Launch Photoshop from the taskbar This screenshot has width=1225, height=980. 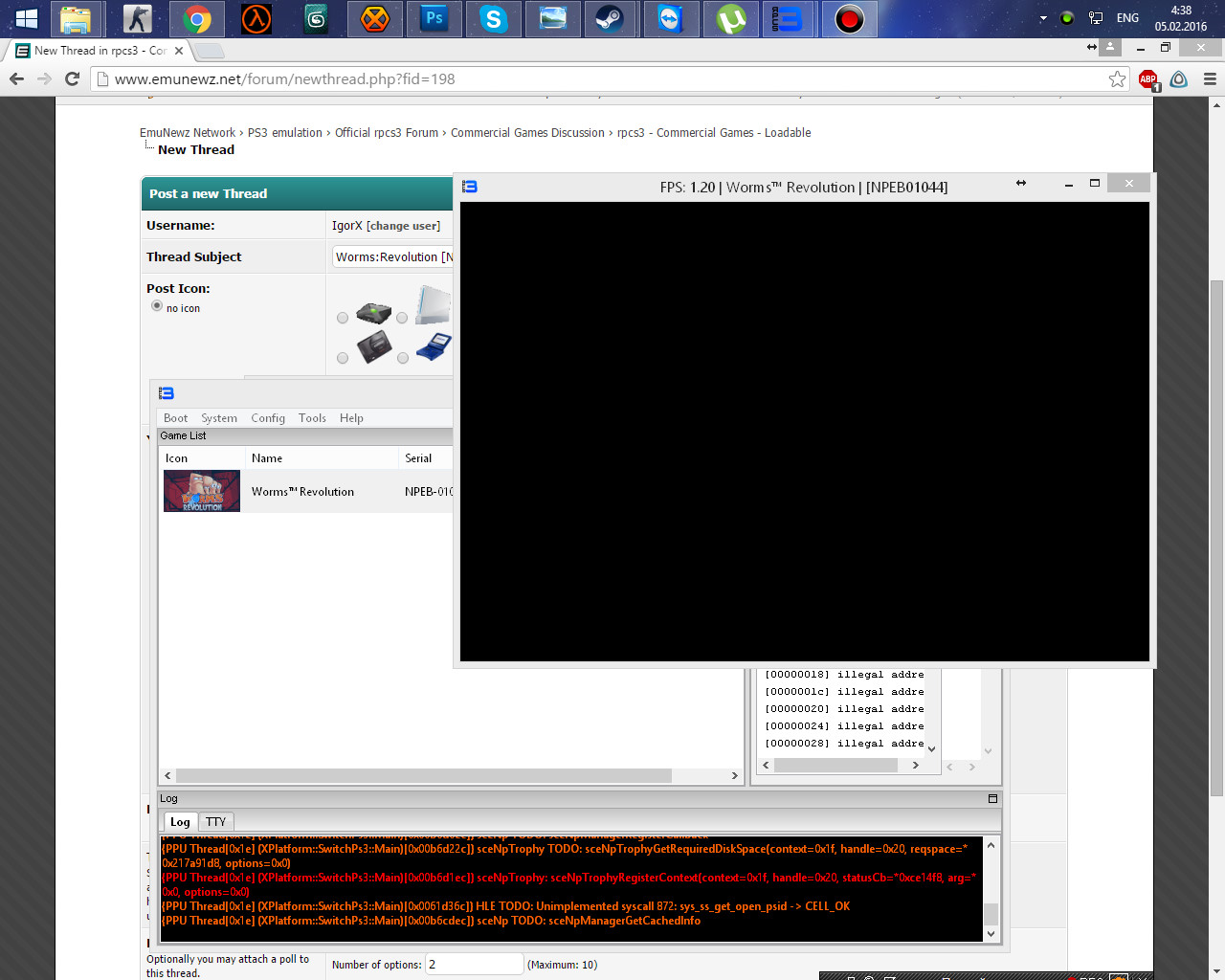[434, 19]
